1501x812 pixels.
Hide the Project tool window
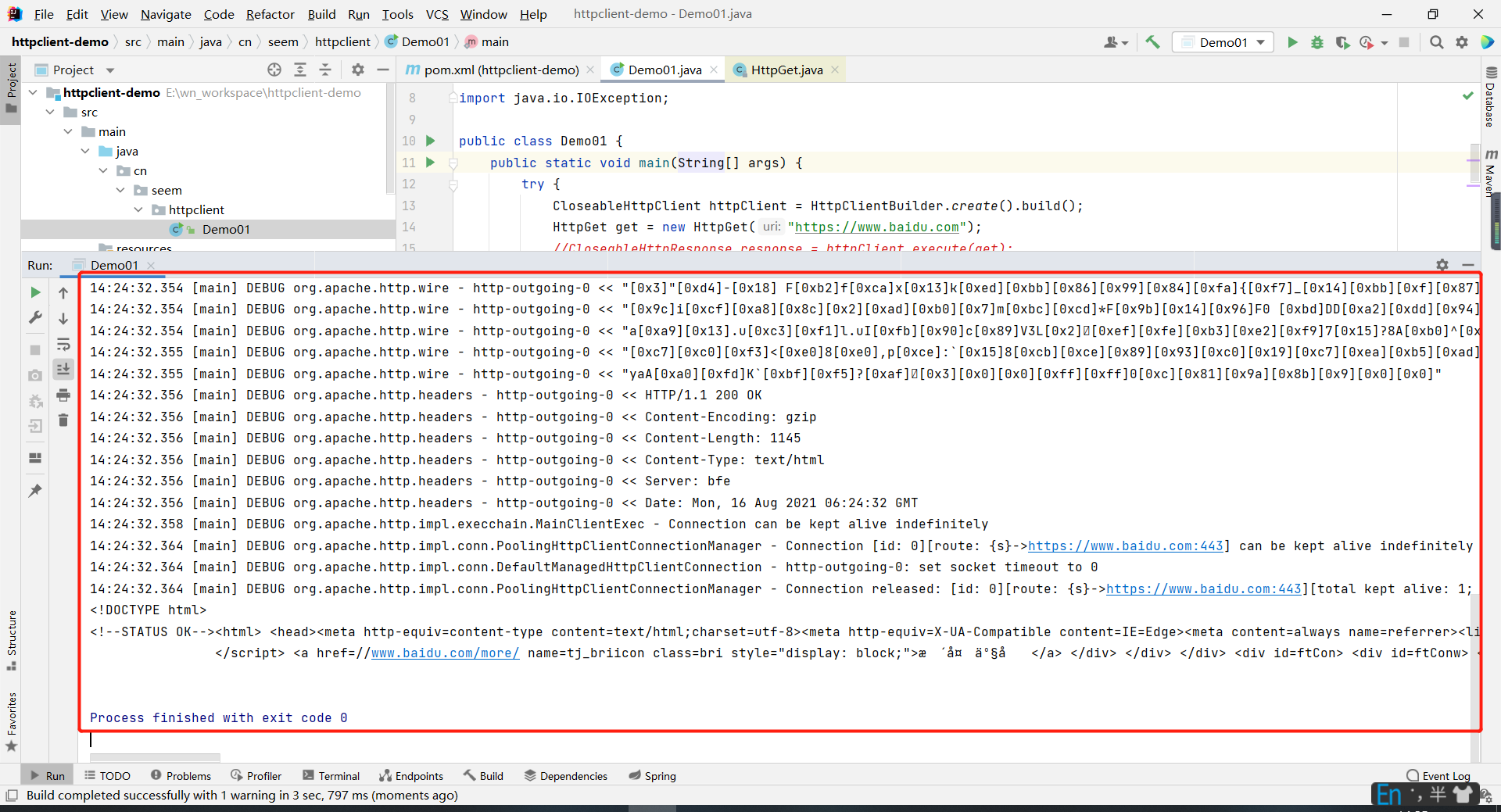(x=383, y=70)
